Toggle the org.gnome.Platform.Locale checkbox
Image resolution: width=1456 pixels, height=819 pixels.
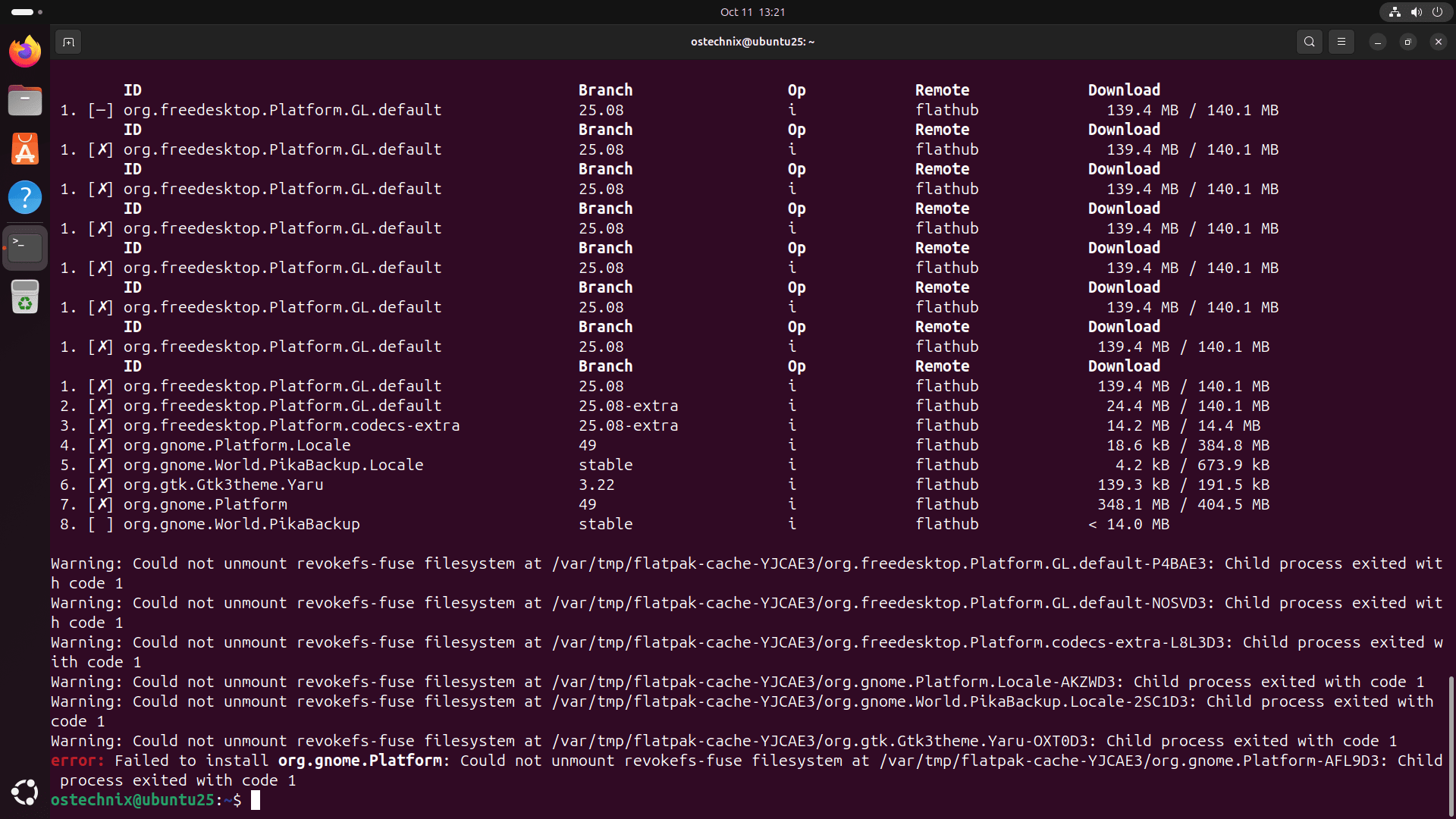pyautogui.click(x=101, y=445)
